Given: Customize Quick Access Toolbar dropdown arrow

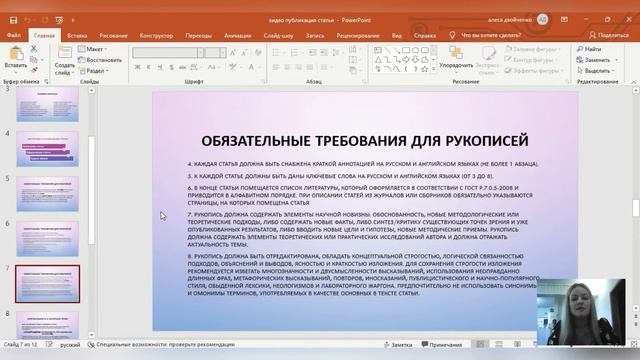Looking at the screenshot, I should pyautogui.click(x=73, y=20).
